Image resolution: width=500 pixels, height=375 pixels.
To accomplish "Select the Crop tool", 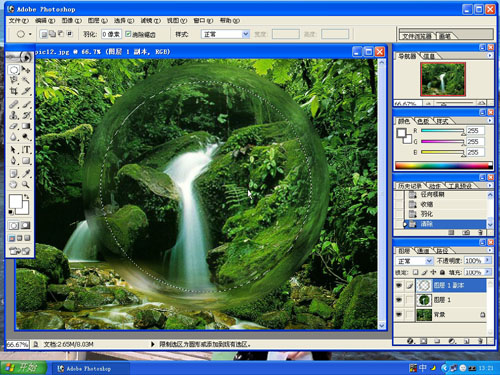I will click(14, 91).
